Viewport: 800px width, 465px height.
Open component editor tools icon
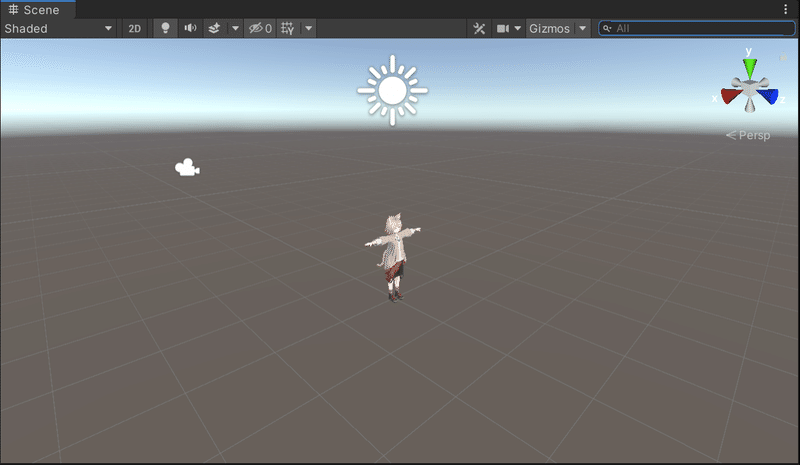tap(479, 29)
